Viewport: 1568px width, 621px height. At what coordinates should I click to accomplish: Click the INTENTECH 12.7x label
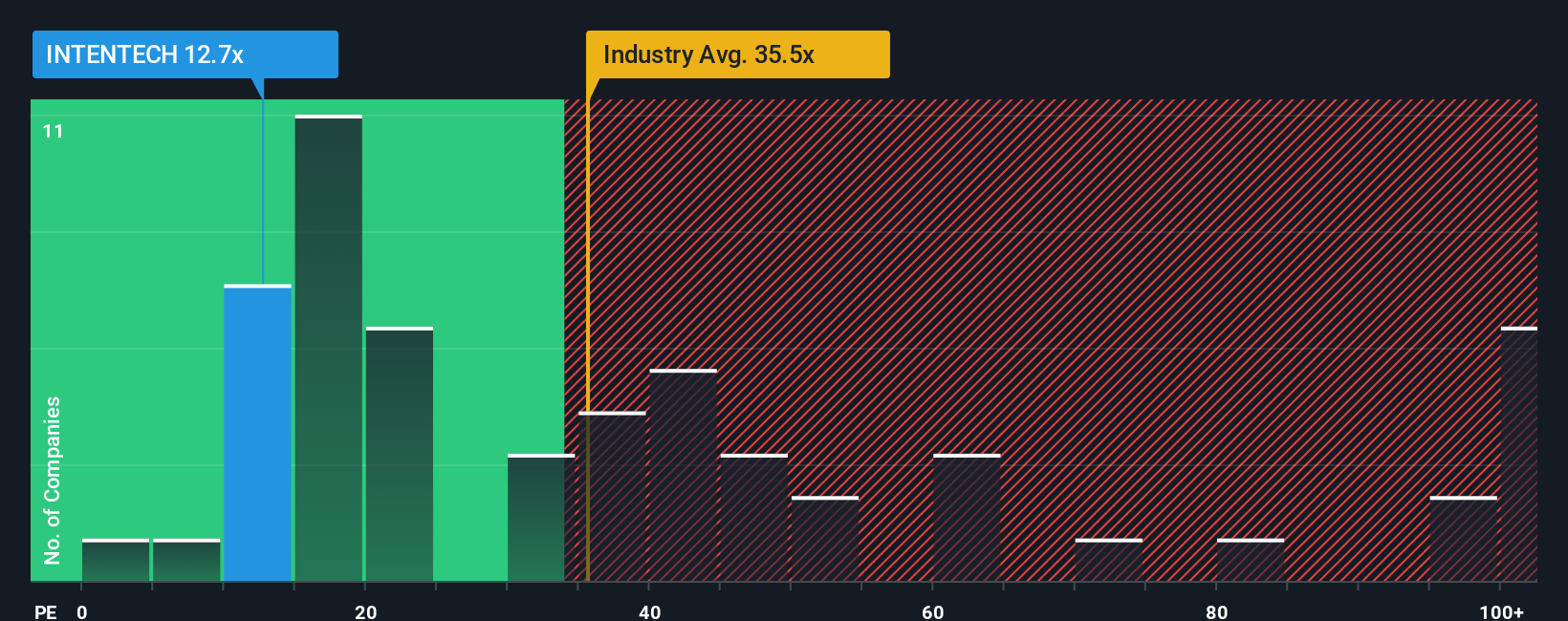tap(185, 54)
